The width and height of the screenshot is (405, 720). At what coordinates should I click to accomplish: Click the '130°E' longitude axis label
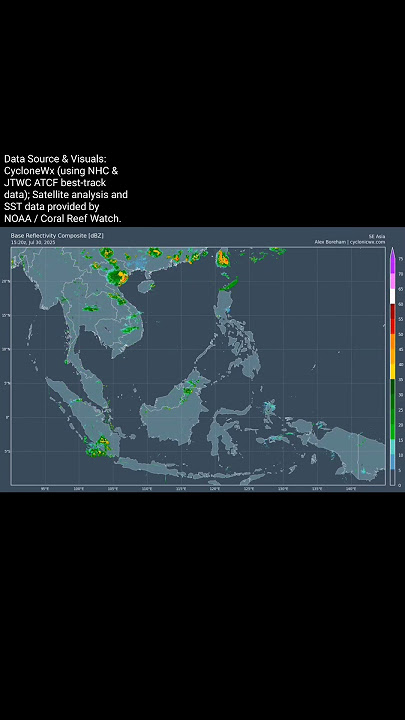283,489
